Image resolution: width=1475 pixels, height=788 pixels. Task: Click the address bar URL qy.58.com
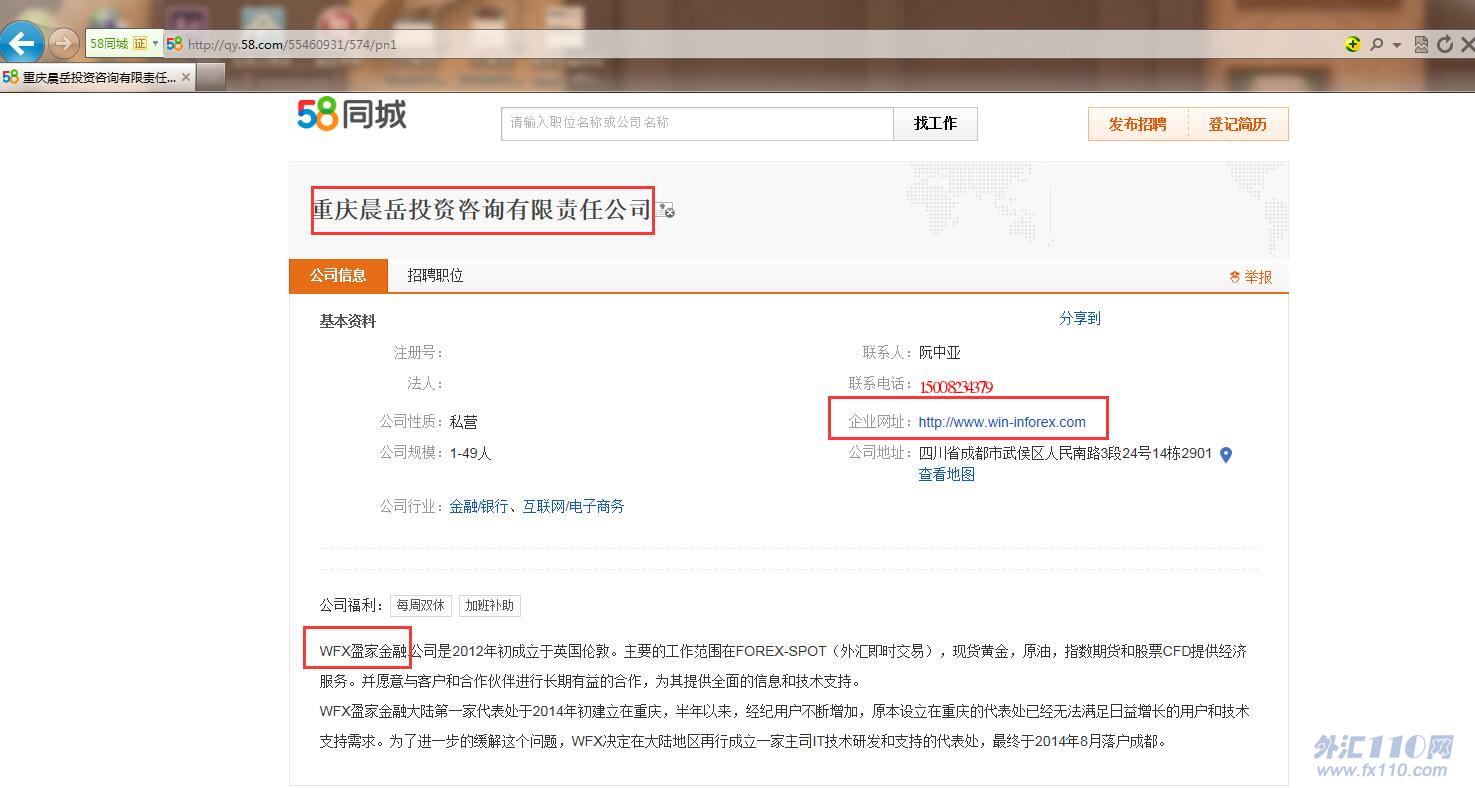tap(292, 44)
